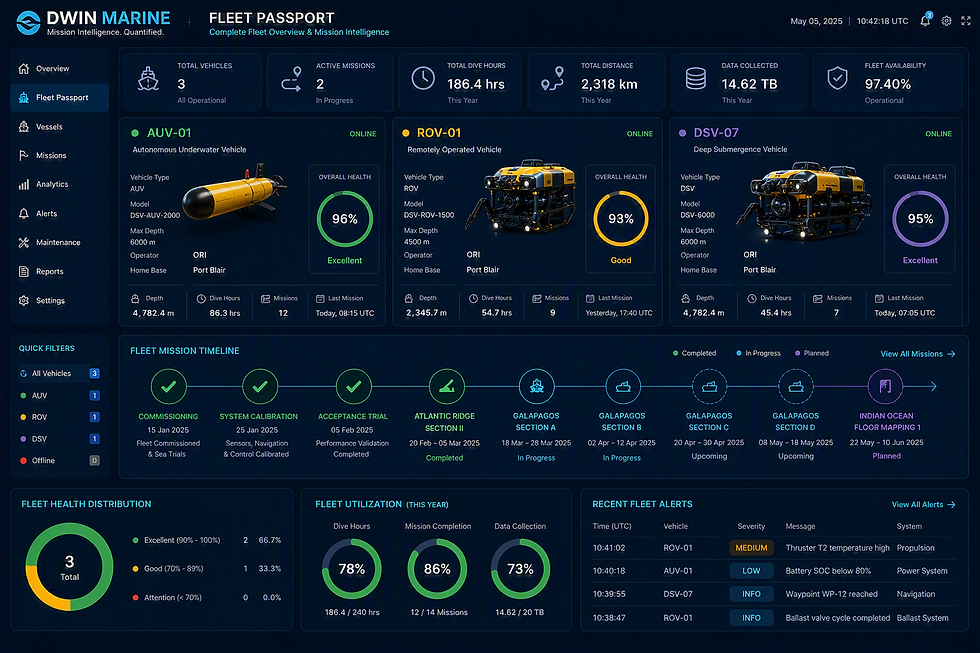Filter by Offline vehicles
The image size is (980, 653).
(x=59, y=461)
